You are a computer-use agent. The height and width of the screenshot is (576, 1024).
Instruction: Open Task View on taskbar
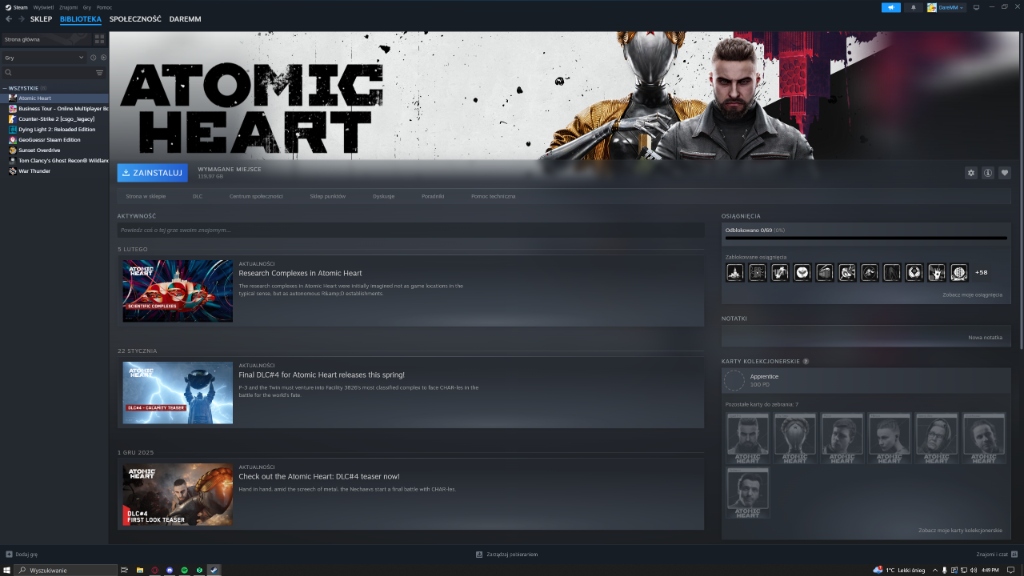(x=124, y=570)
